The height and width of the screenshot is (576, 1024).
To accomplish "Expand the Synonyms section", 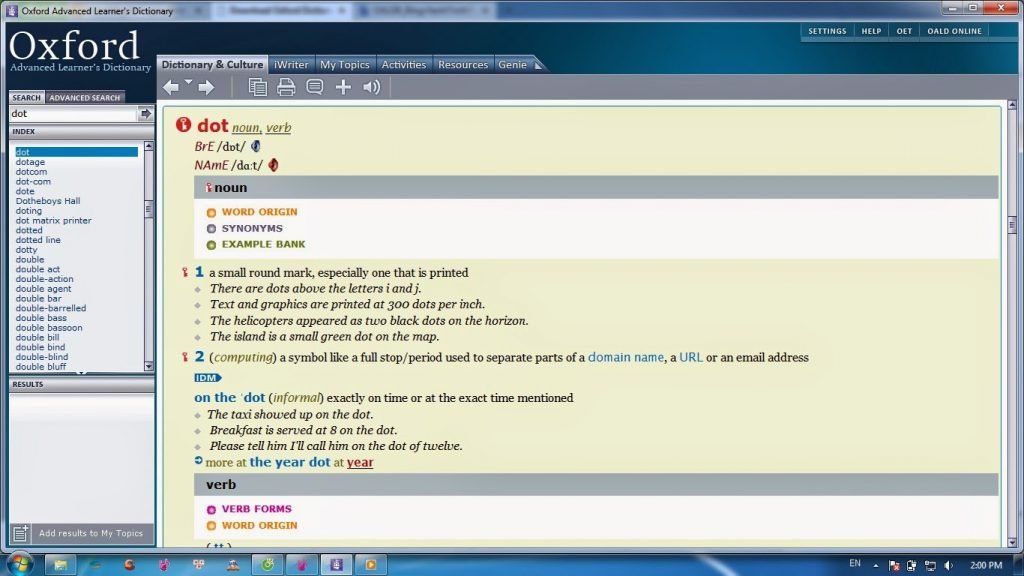I will point(251,228).
